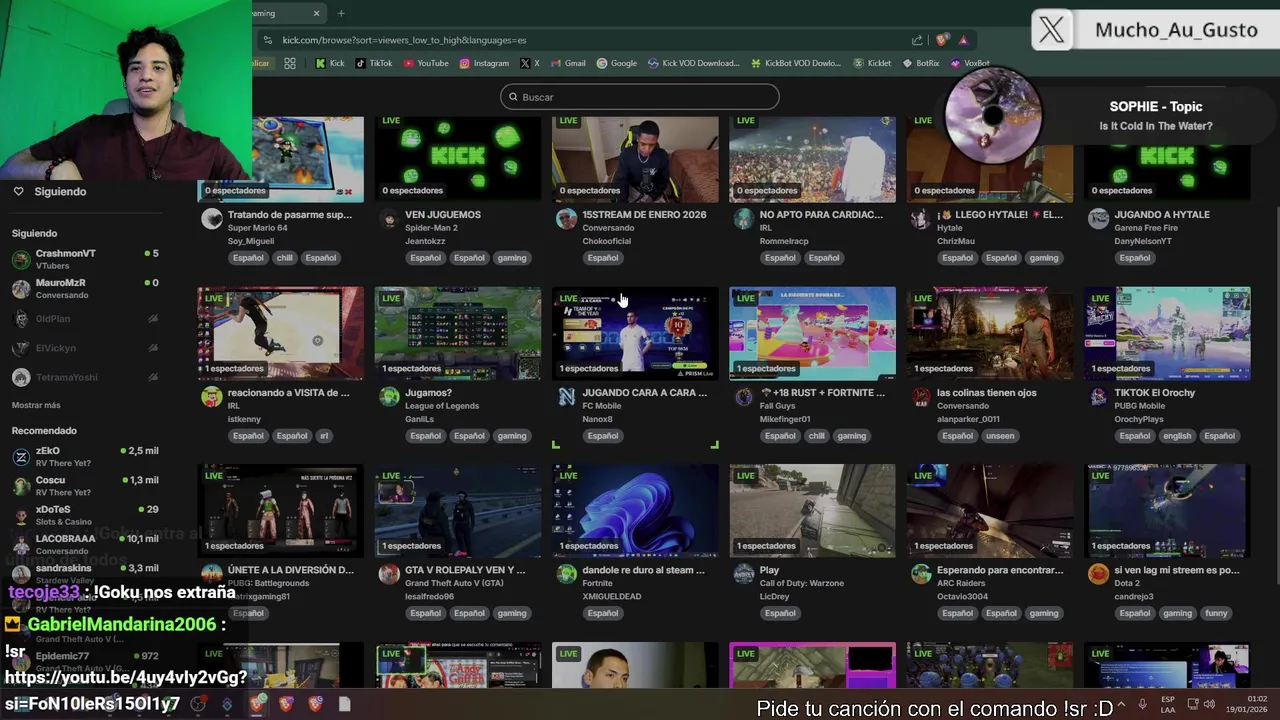Screen dimensions: 1280x720
Task: Click the heart icon next to Siguiendo
Action: click(x=18, y=191)
